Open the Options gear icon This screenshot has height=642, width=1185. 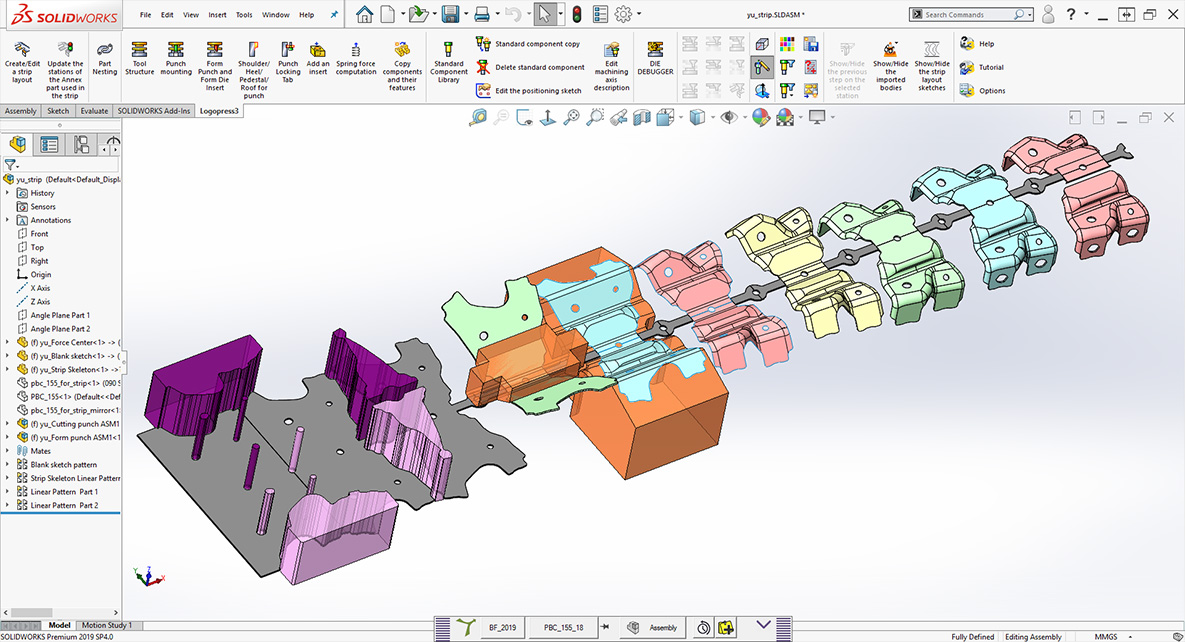click(623, 14)
